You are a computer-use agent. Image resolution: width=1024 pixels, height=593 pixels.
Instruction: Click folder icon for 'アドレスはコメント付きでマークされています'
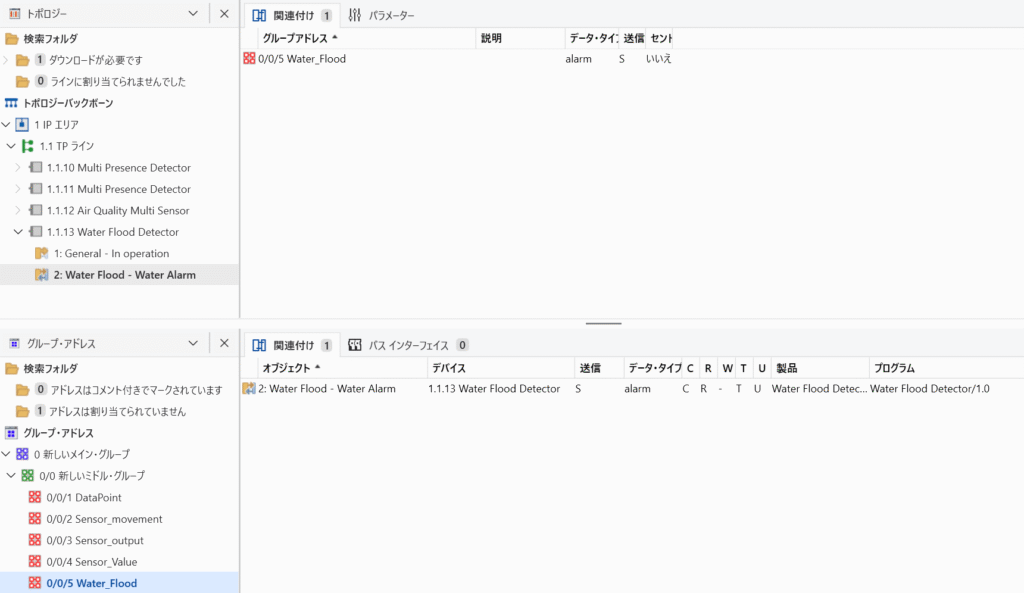click(23, 390)
